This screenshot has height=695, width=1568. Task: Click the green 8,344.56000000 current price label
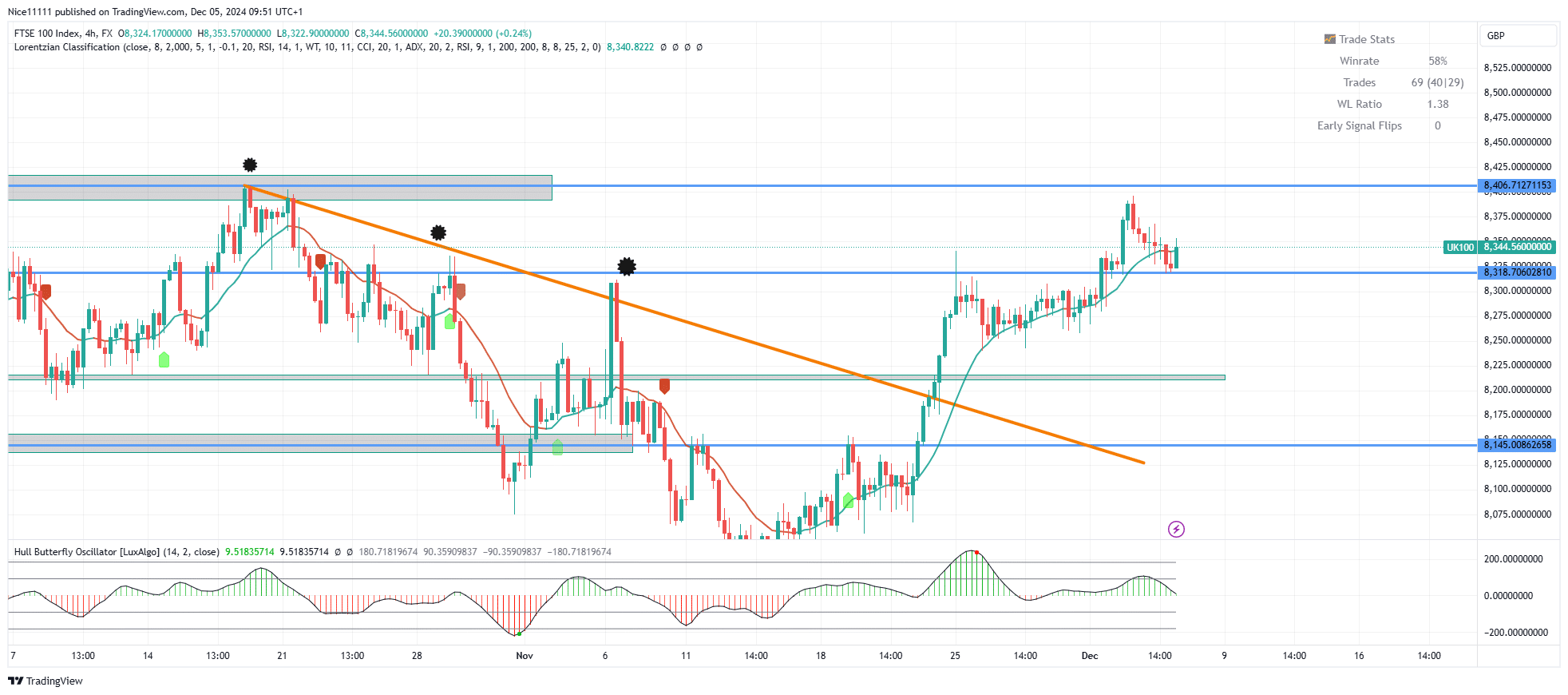tap(1517, 248)
